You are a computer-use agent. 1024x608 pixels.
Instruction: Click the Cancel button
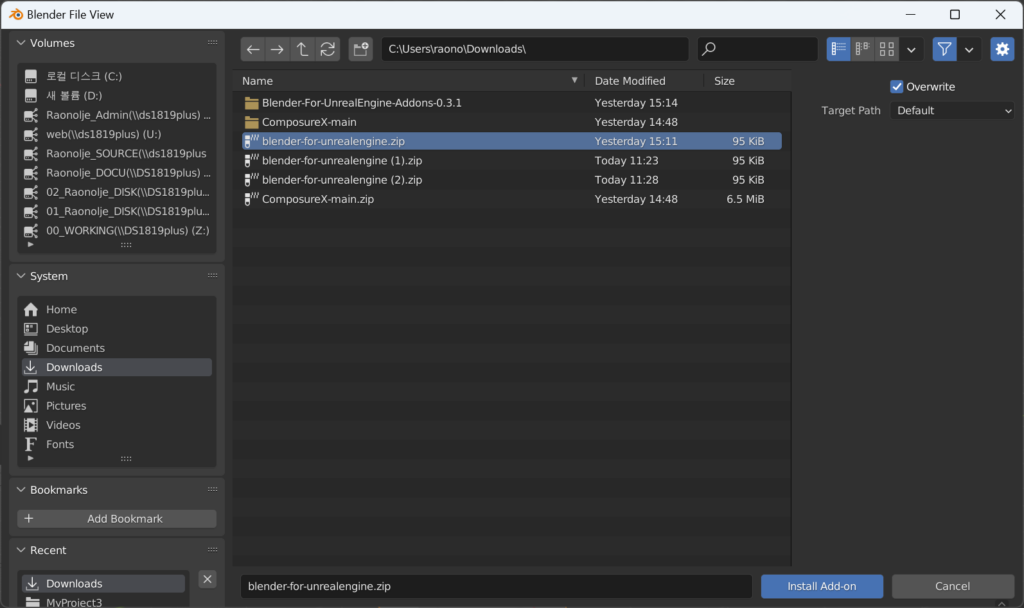point(953,586)
